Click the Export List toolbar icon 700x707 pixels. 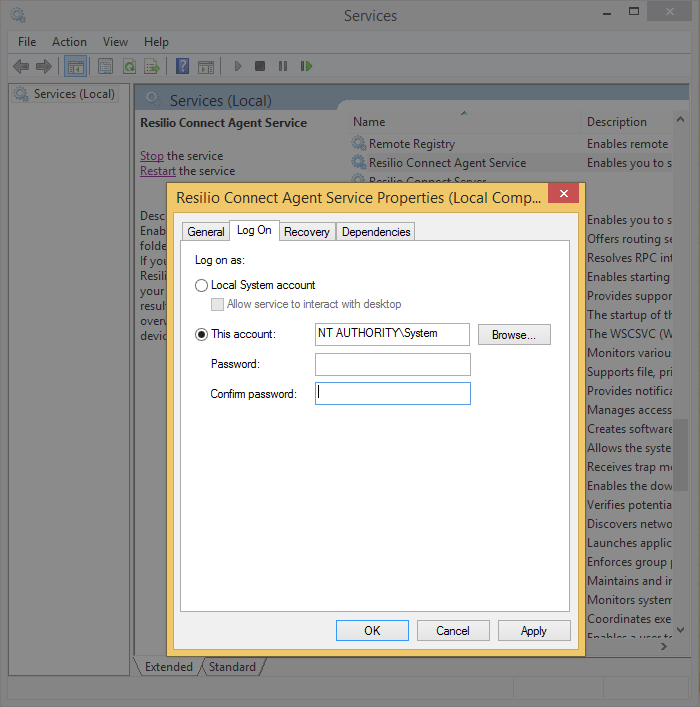click(x=152, y=66)
